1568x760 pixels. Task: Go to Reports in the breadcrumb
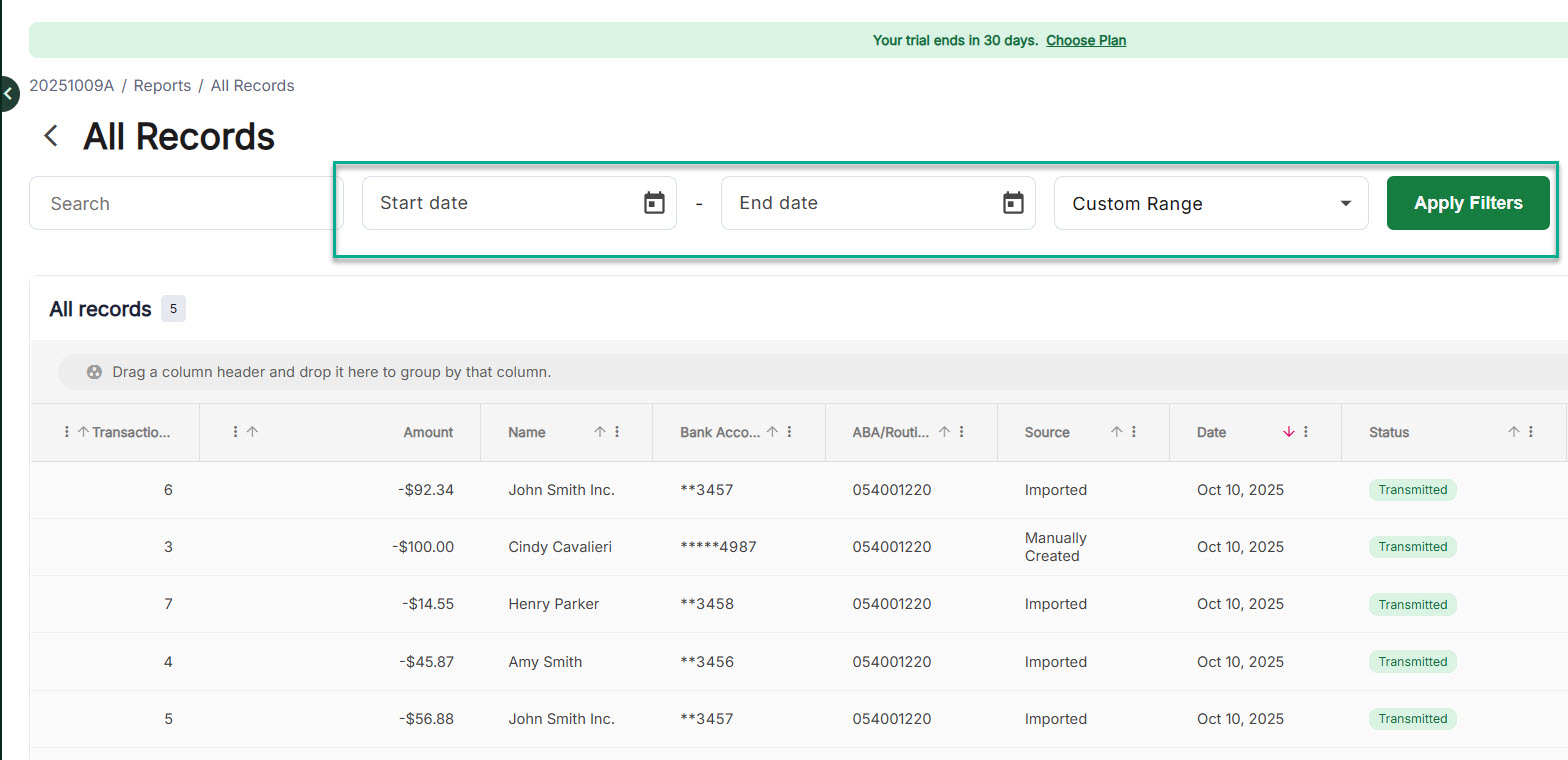tap(162, 86)
